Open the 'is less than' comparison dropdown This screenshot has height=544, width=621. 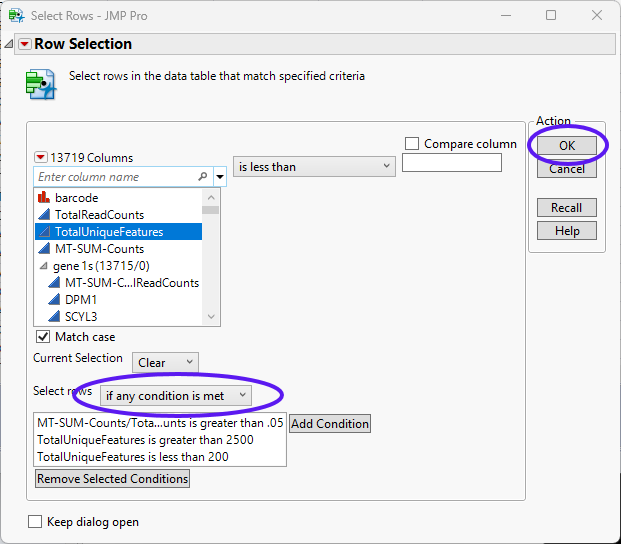(315, 167)
